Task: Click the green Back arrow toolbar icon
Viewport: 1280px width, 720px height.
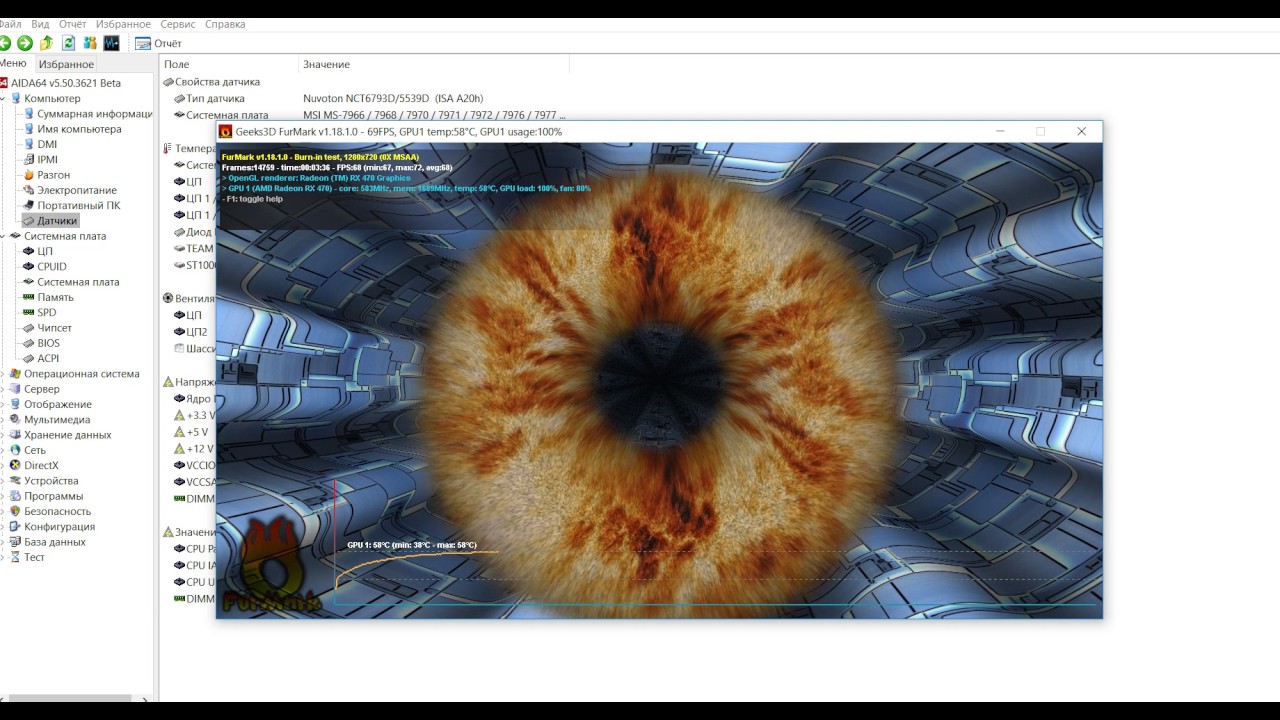Action: click(4, 43)
